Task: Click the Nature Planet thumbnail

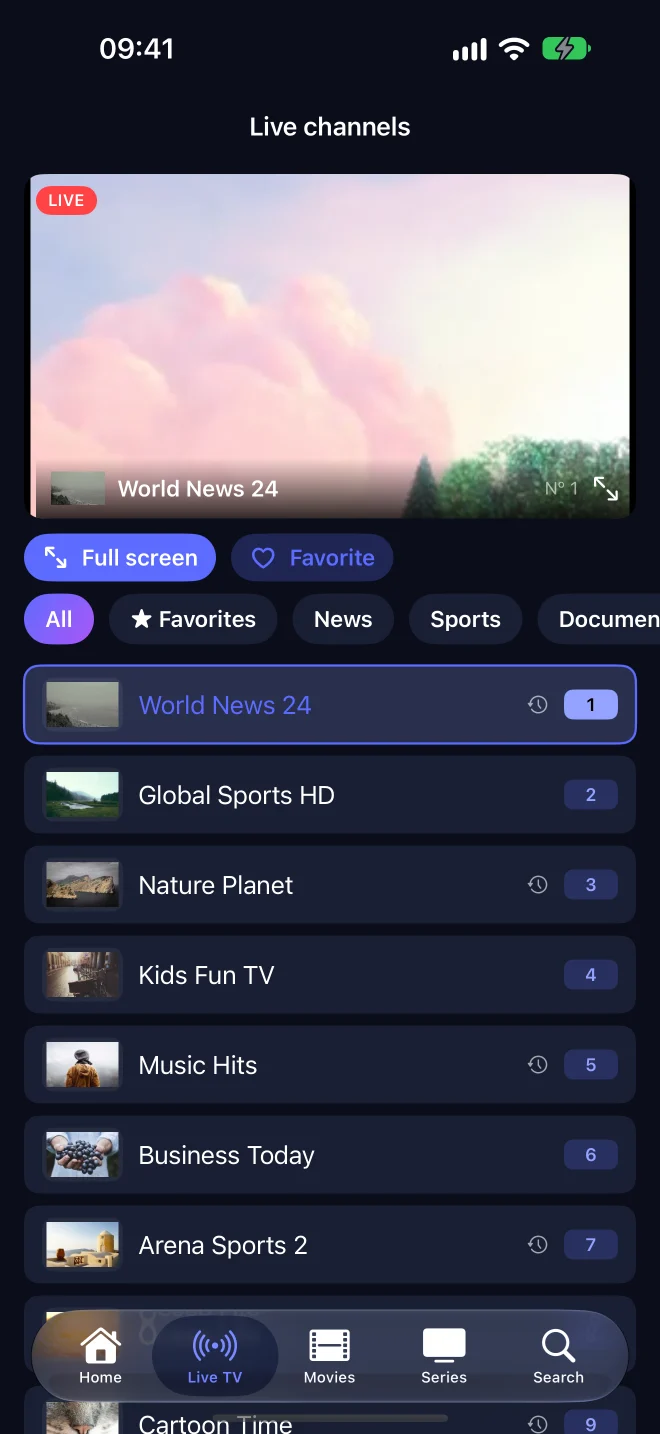Action: pyautogui.click(x=82, y=885)
